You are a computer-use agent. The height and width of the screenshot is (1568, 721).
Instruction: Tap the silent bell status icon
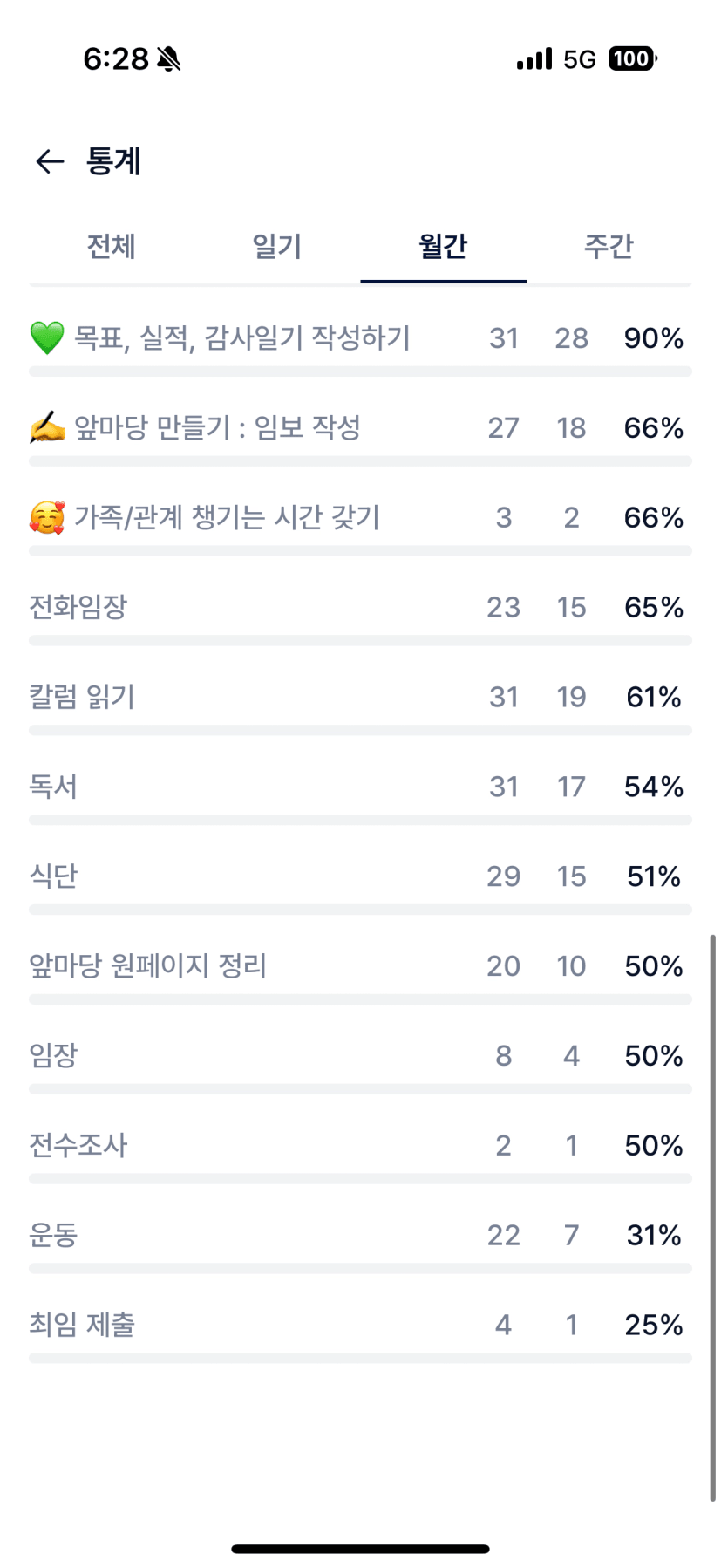(169, 59)
